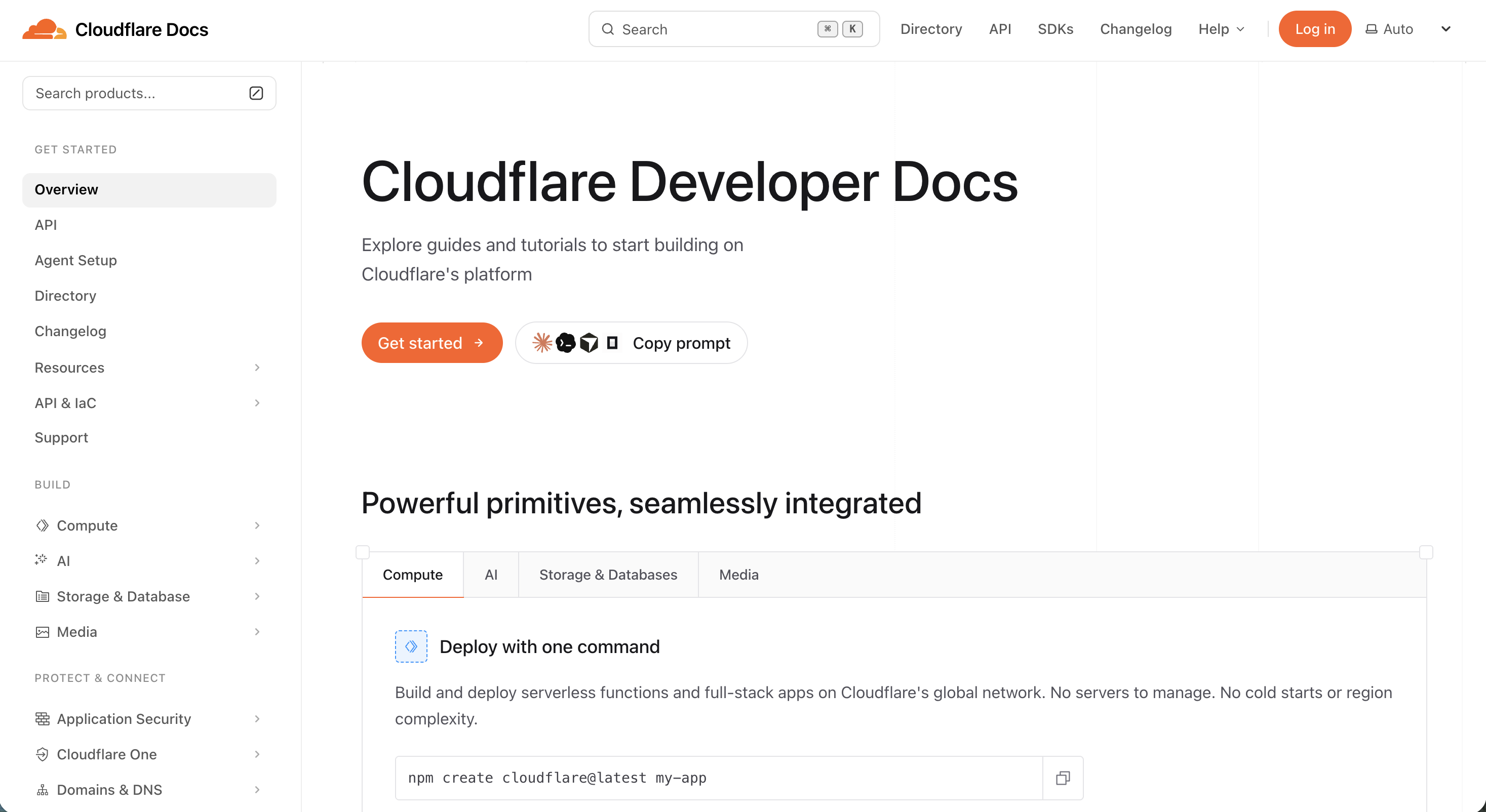Click the arrow icon in the Get started button

tap(478, 343)
